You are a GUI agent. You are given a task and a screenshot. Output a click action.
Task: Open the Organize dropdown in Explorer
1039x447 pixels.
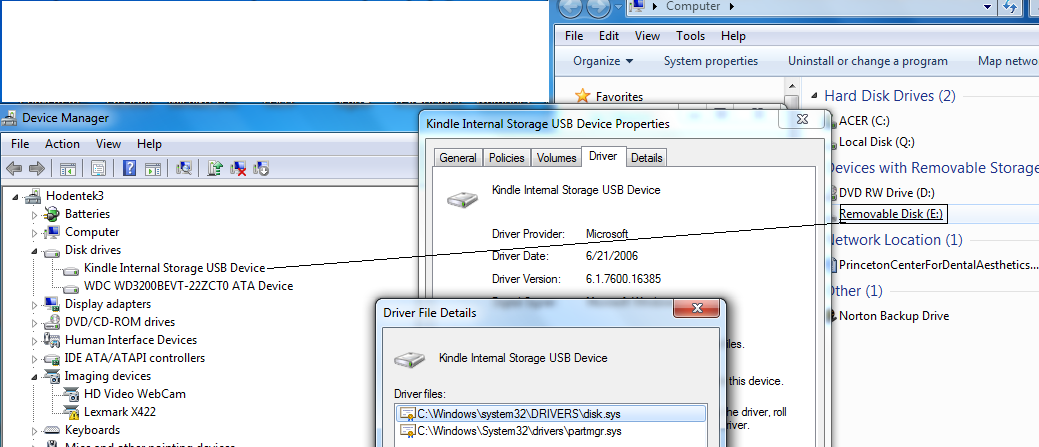pos(603,61)
